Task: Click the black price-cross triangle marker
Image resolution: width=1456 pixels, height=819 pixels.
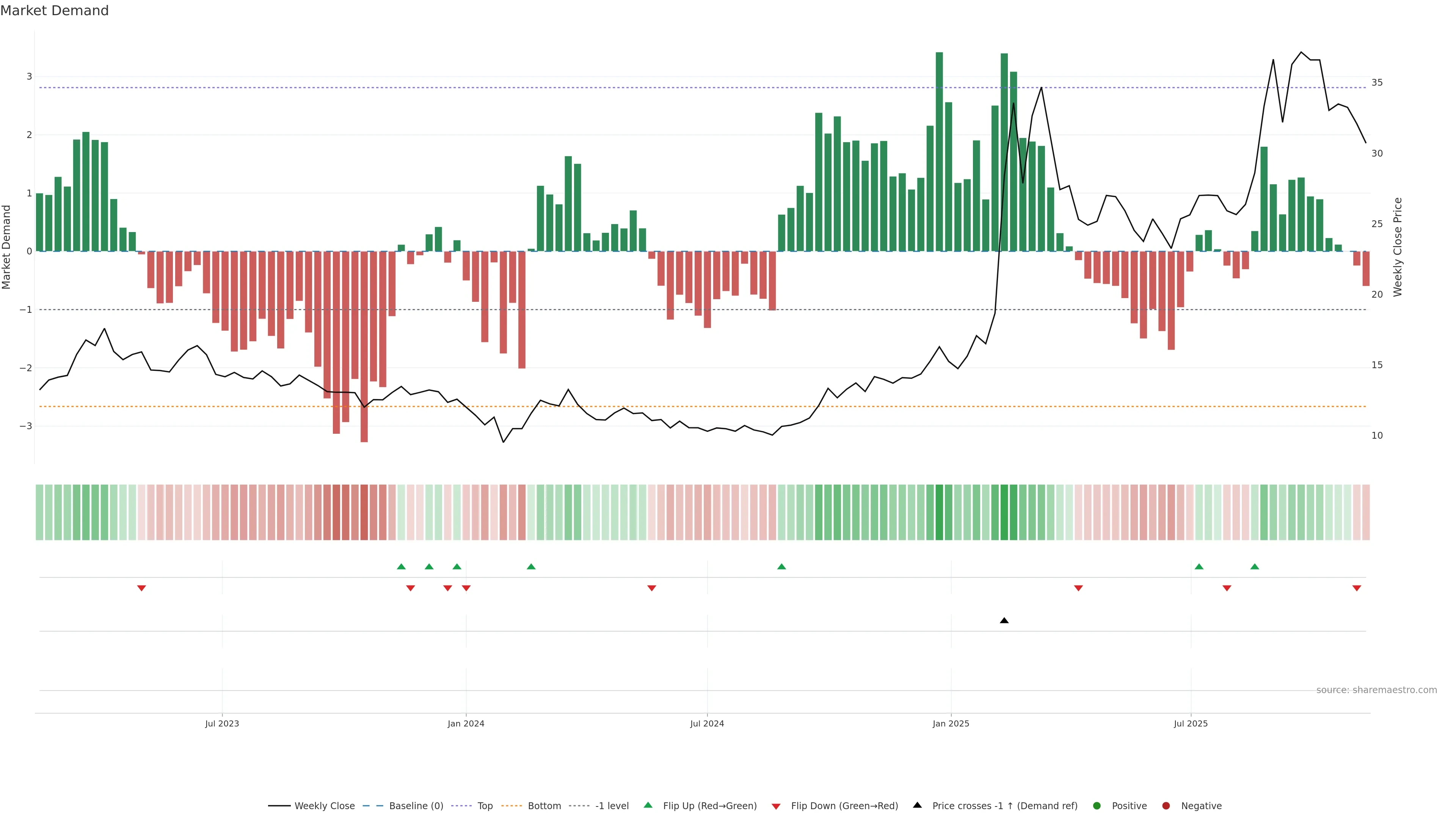Action: [x=1004, y=621]
